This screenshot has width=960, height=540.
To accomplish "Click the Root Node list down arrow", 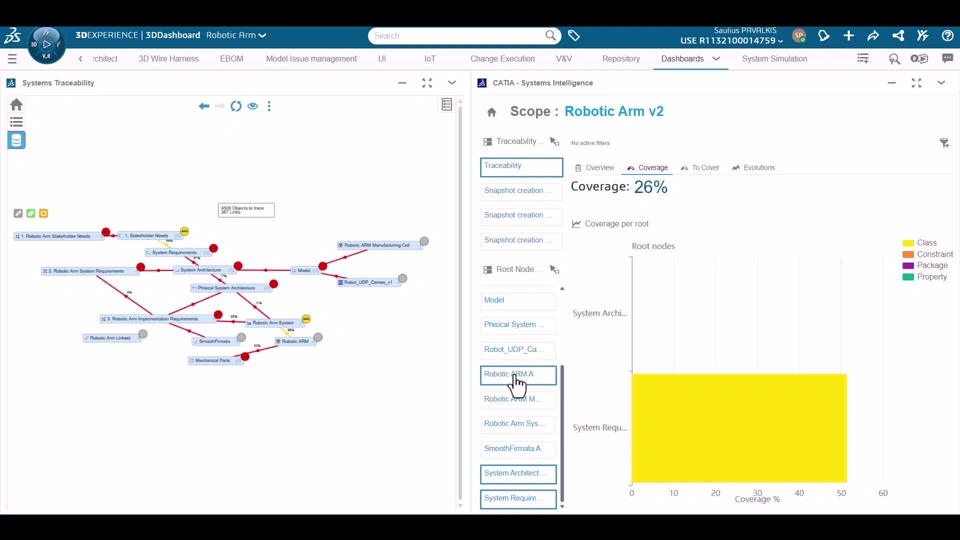I will tap(561, 506).
